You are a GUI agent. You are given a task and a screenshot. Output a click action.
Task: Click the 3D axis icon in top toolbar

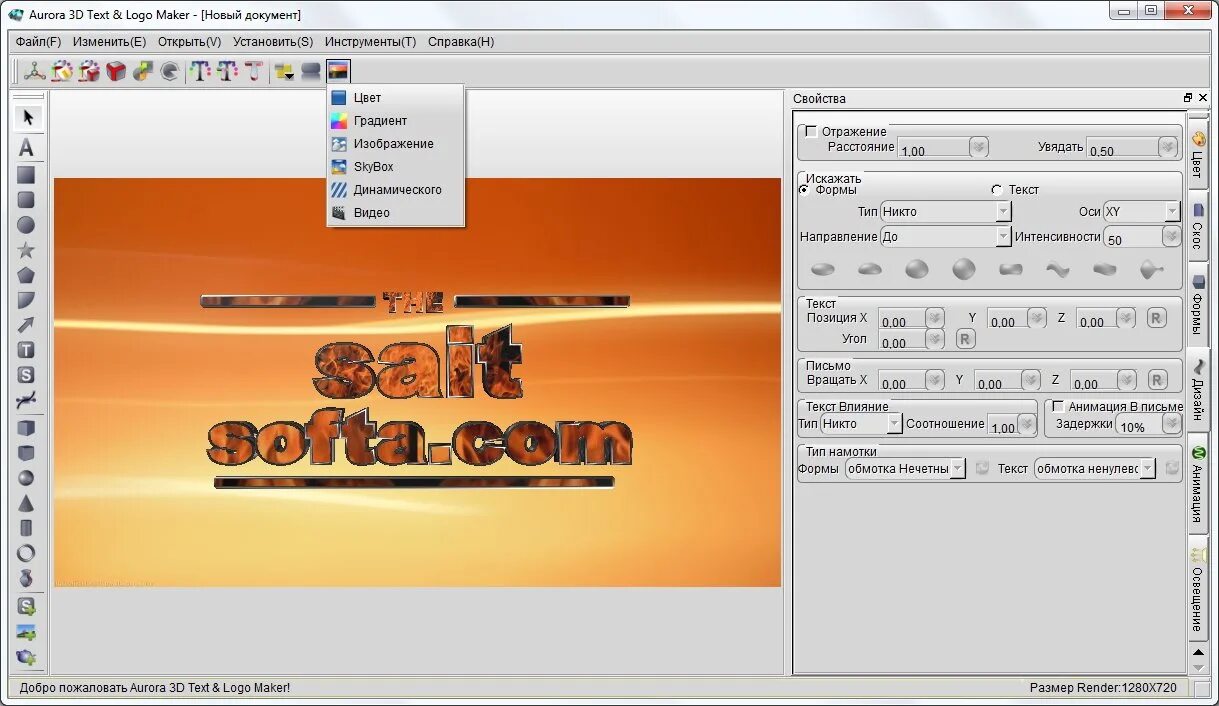point(35,71)
